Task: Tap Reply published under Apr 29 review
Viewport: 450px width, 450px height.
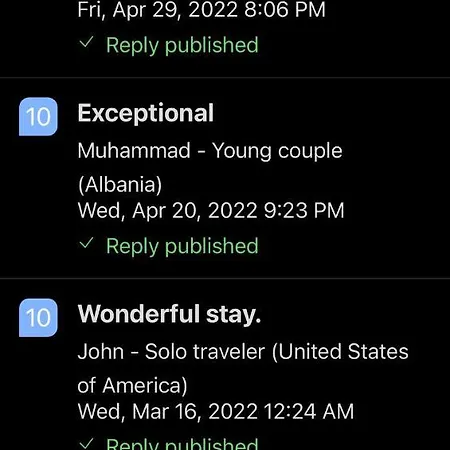Action: (x=182, y=45)
